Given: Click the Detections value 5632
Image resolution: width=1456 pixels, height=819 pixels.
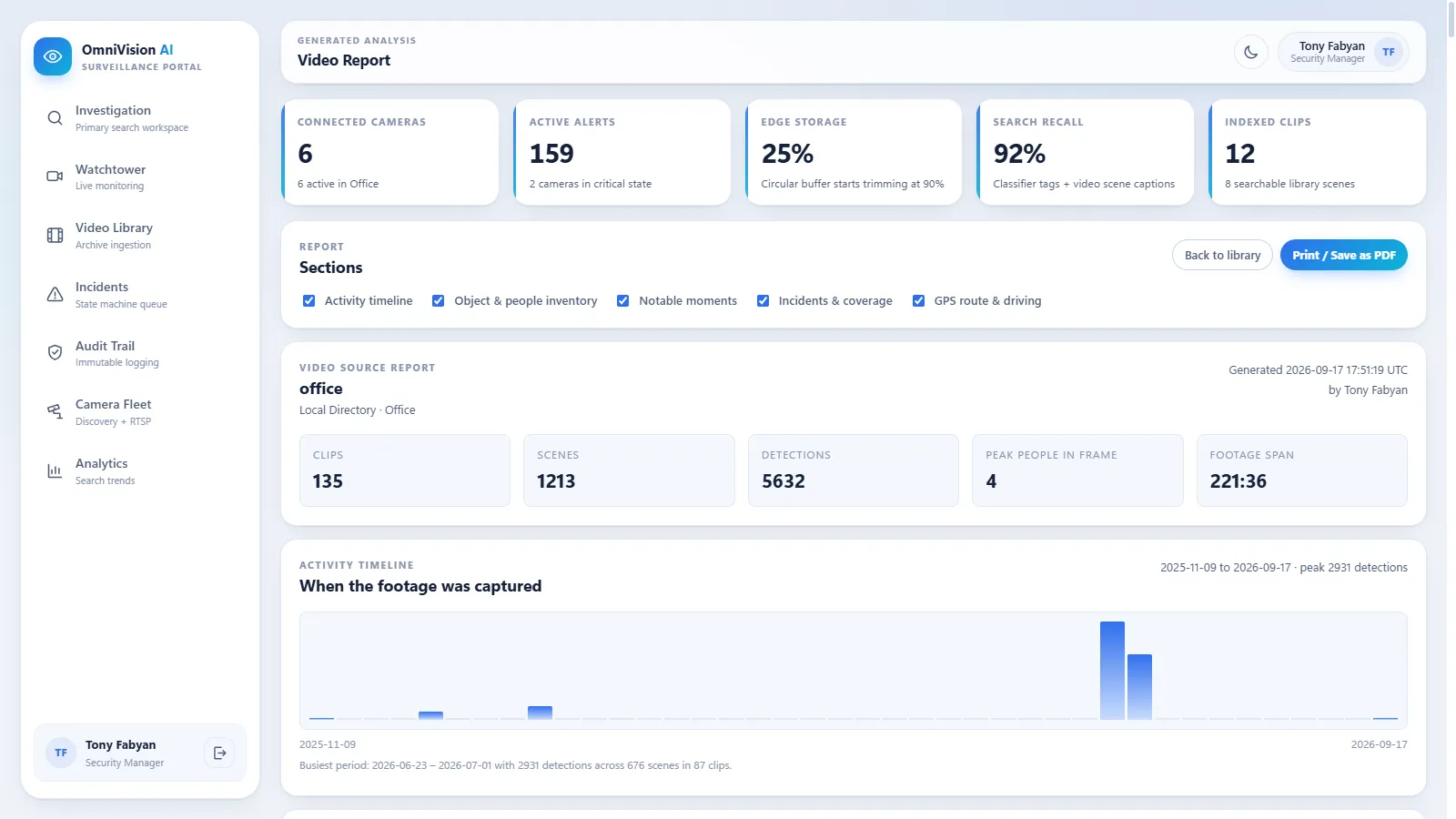Looking at the screenshot, I should click(784, 481).
